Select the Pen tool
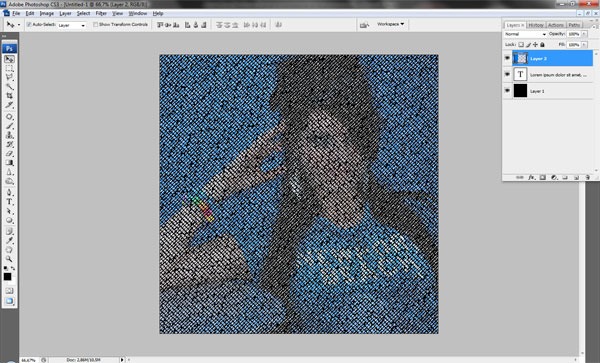The height and width of the screenshot is (363, 600). pos(9,192)
